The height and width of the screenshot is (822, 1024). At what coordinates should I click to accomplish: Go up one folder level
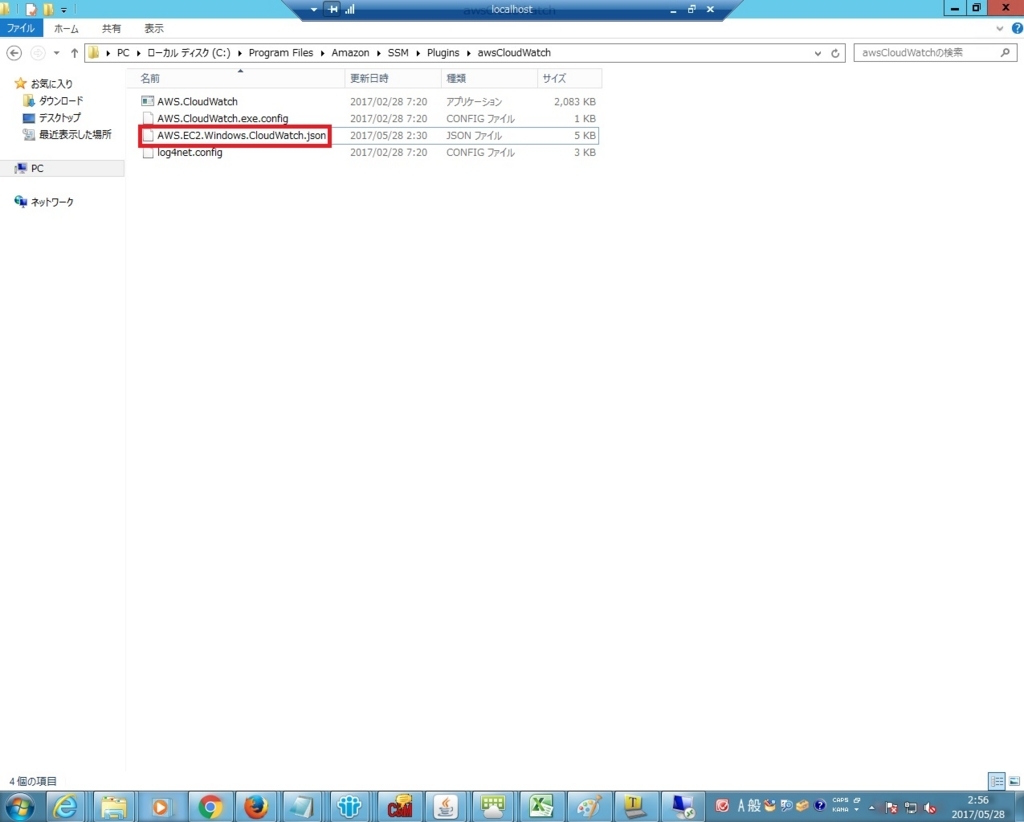click(x=74, y=53)
